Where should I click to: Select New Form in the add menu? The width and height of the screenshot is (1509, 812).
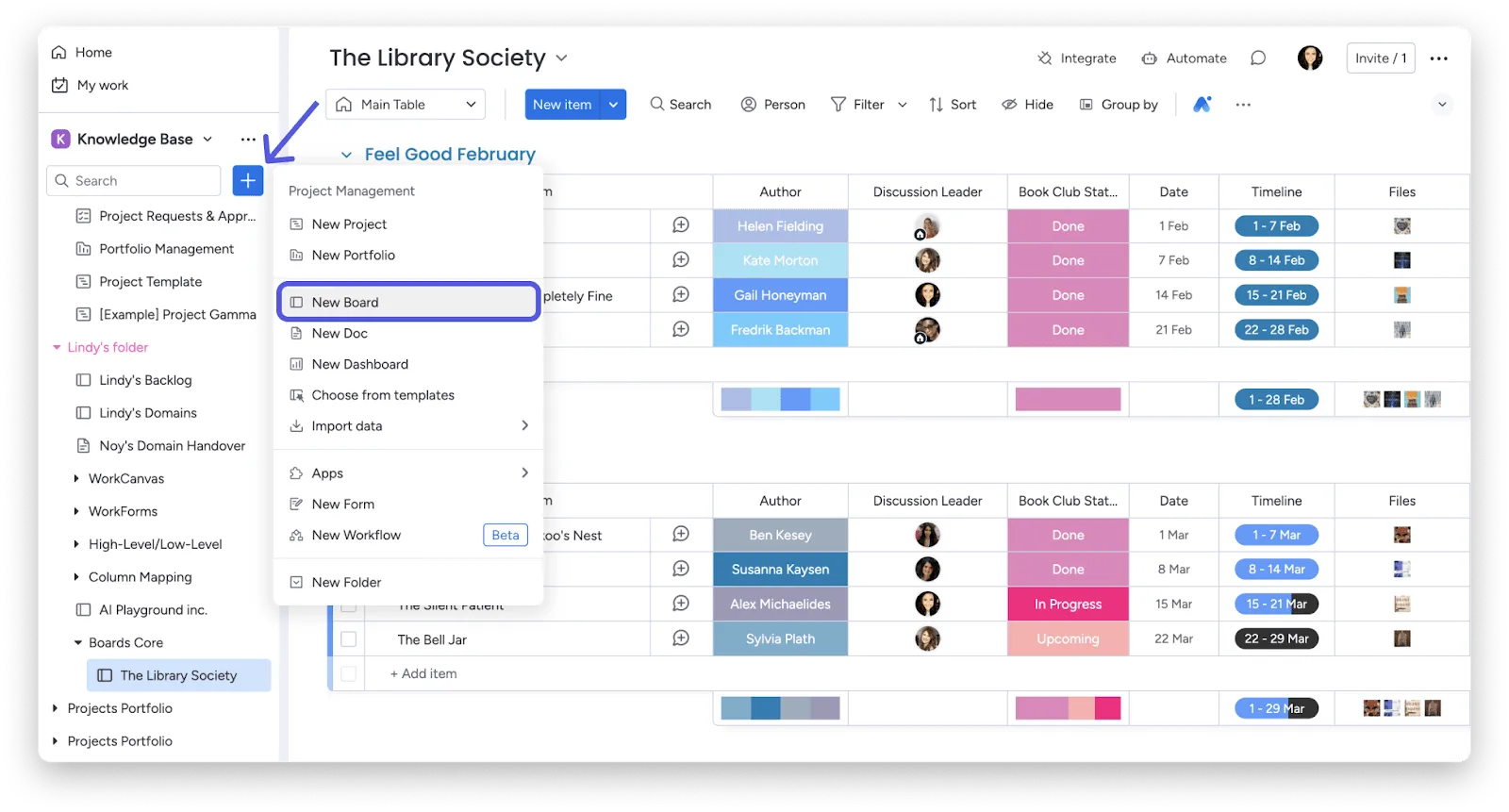tap(409, 505)
